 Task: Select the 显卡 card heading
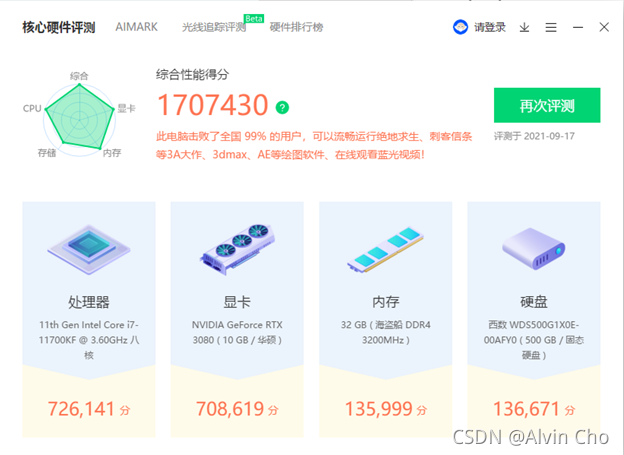tap(237, 302)
